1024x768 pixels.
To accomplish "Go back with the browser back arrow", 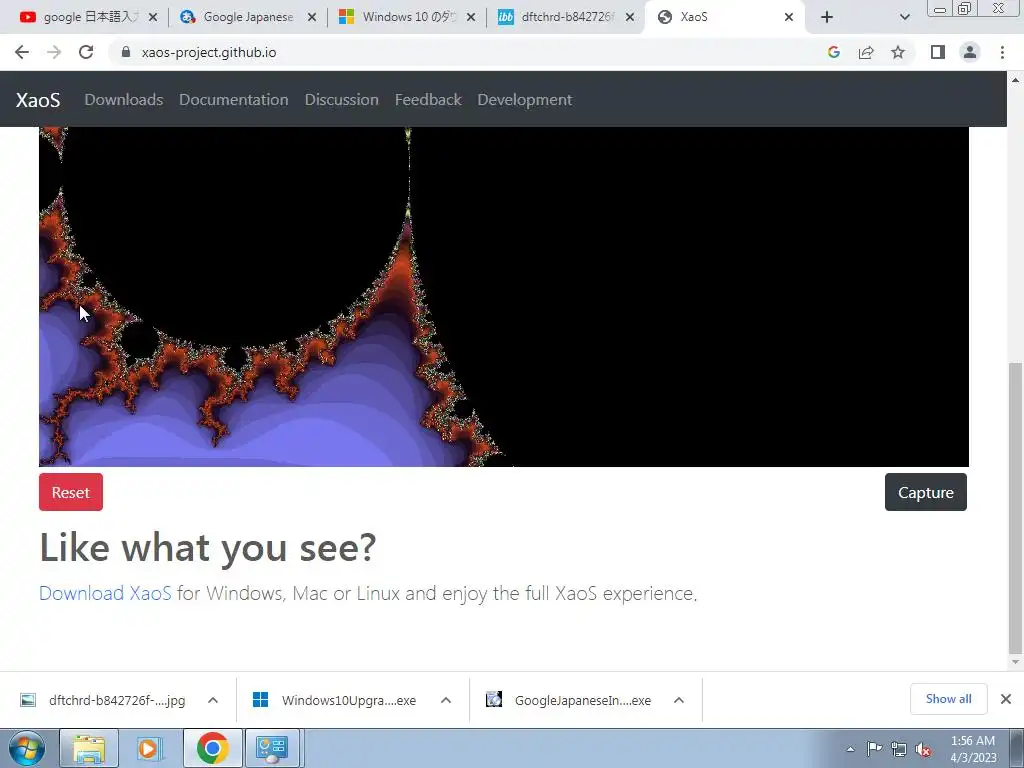I will point(22,52).
